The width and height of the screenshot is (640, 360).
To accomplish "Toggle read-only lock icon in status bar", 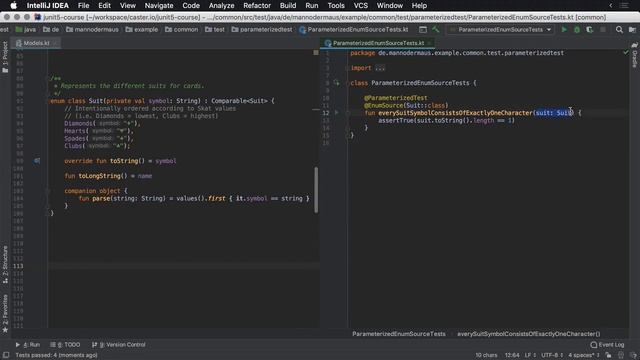I will 609,355.
